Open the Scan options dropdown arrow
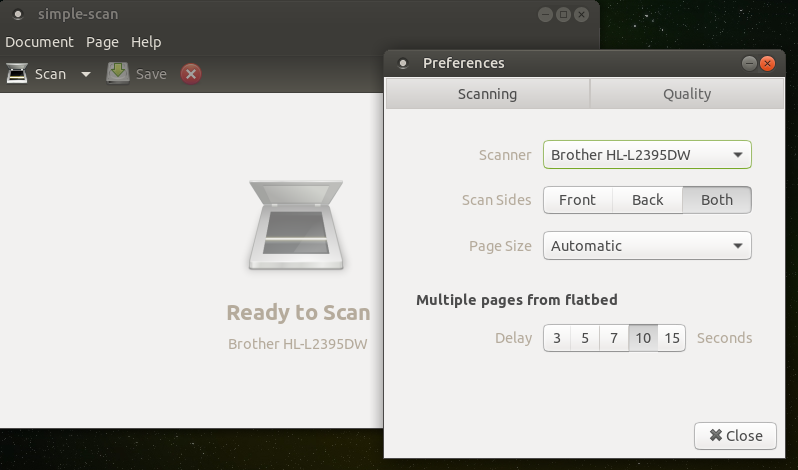The width and height of the screenshot is (798, 470). click(86, 74)
